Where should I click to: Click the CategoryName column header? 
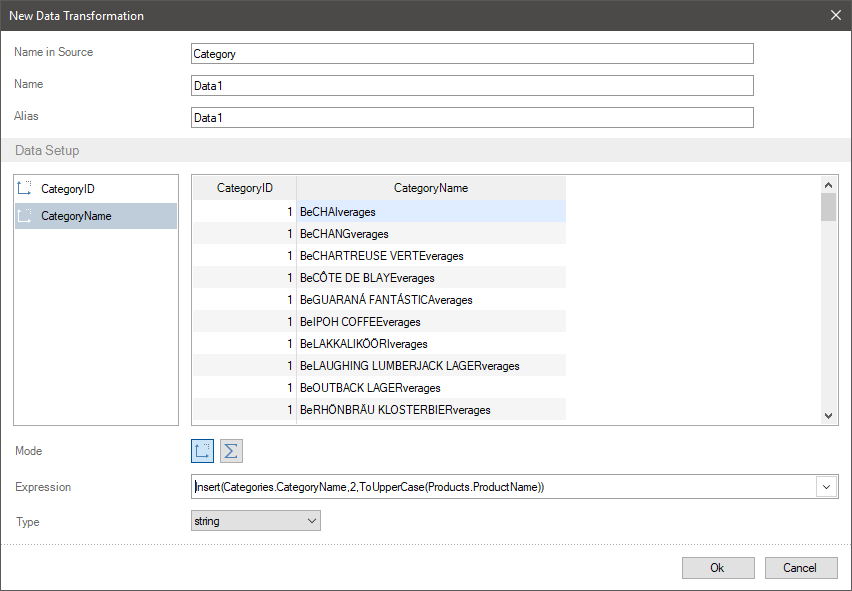pyautogui.click(x=430, y=188)
